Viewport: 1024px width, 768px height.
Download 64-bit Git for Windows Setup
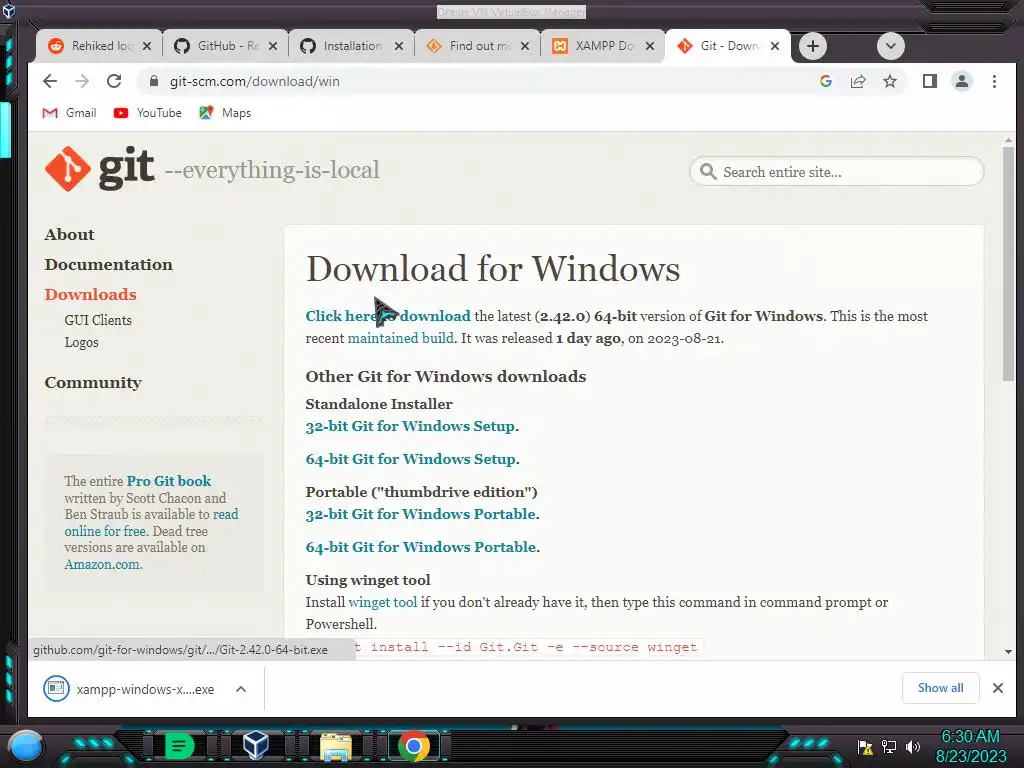(x=411, y=459)
